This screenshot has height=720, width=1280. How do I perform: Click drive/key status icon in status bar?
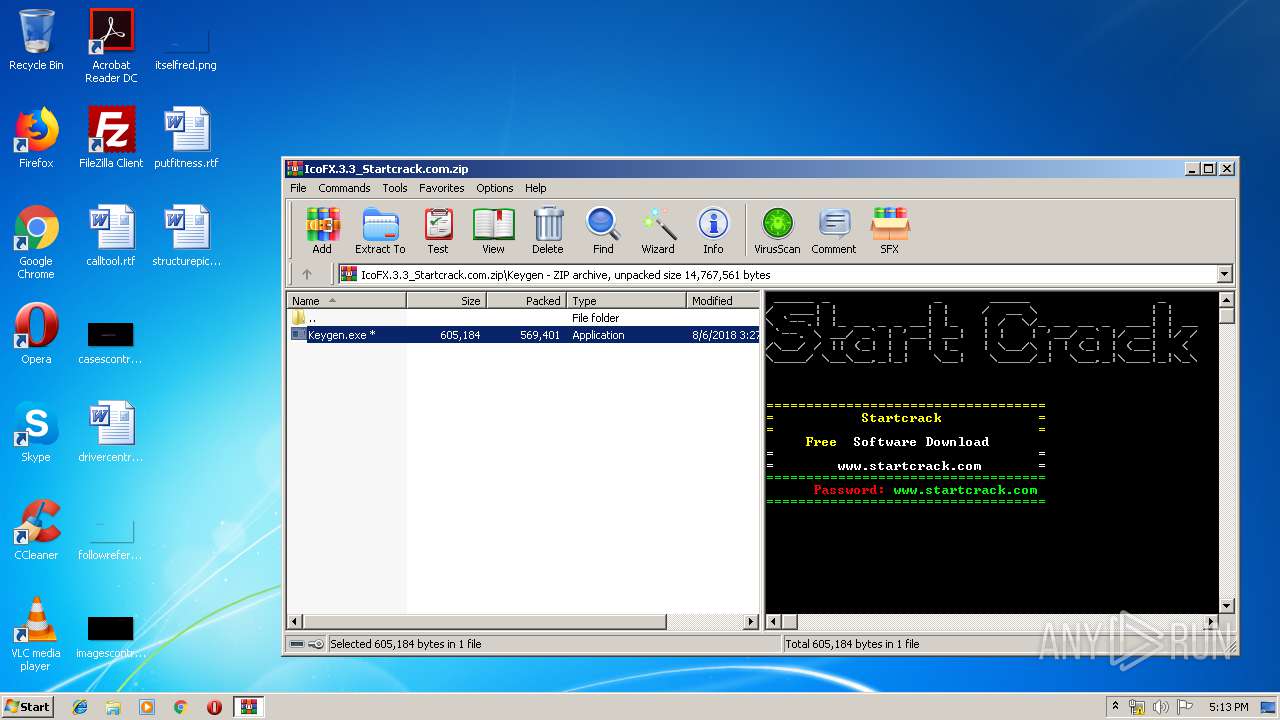click(306, 644)
